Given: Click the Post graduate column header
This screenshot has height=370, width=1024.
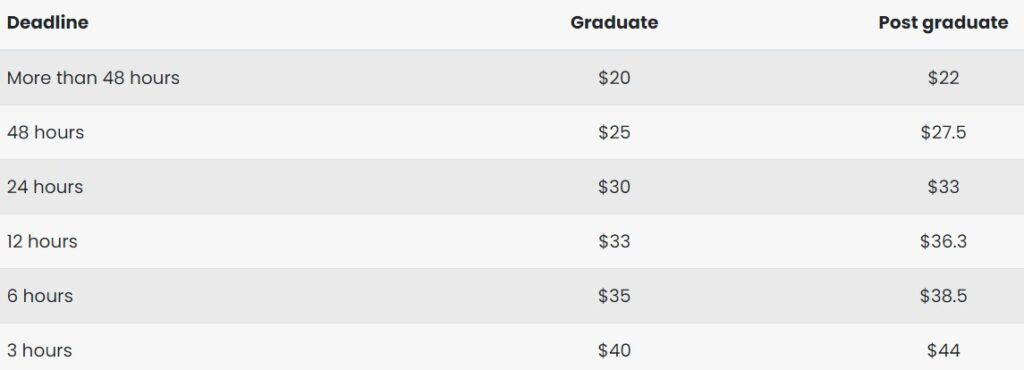Looking at the screenshot, I should [x=943, y=23].
